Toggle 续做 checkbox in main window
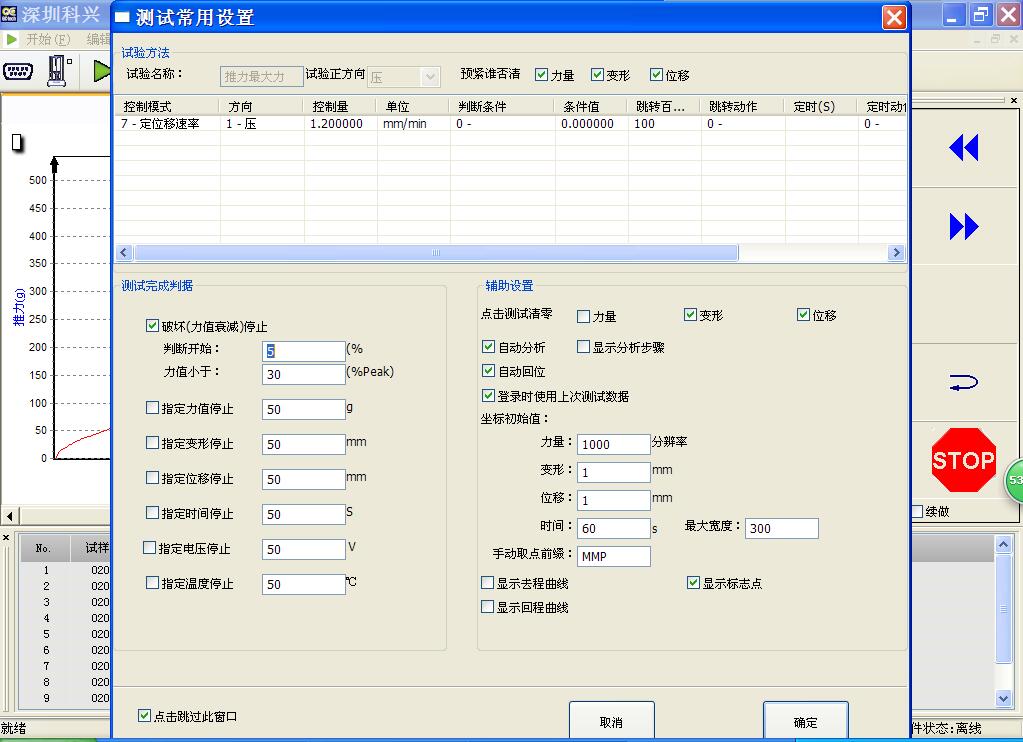This screenshot has width=1023, height=742. point(917,512)
